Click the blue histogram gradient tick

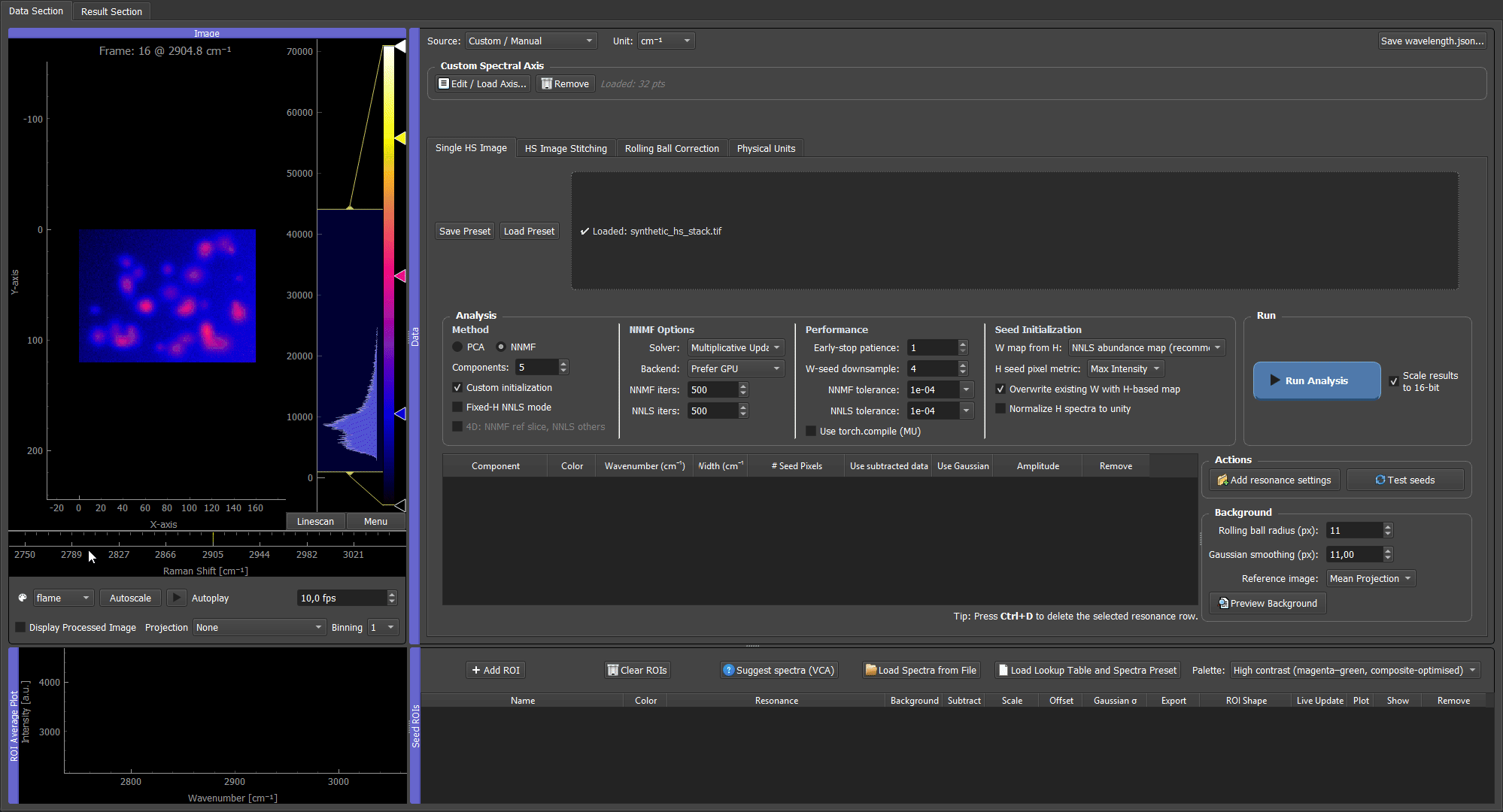pos(400,414)
